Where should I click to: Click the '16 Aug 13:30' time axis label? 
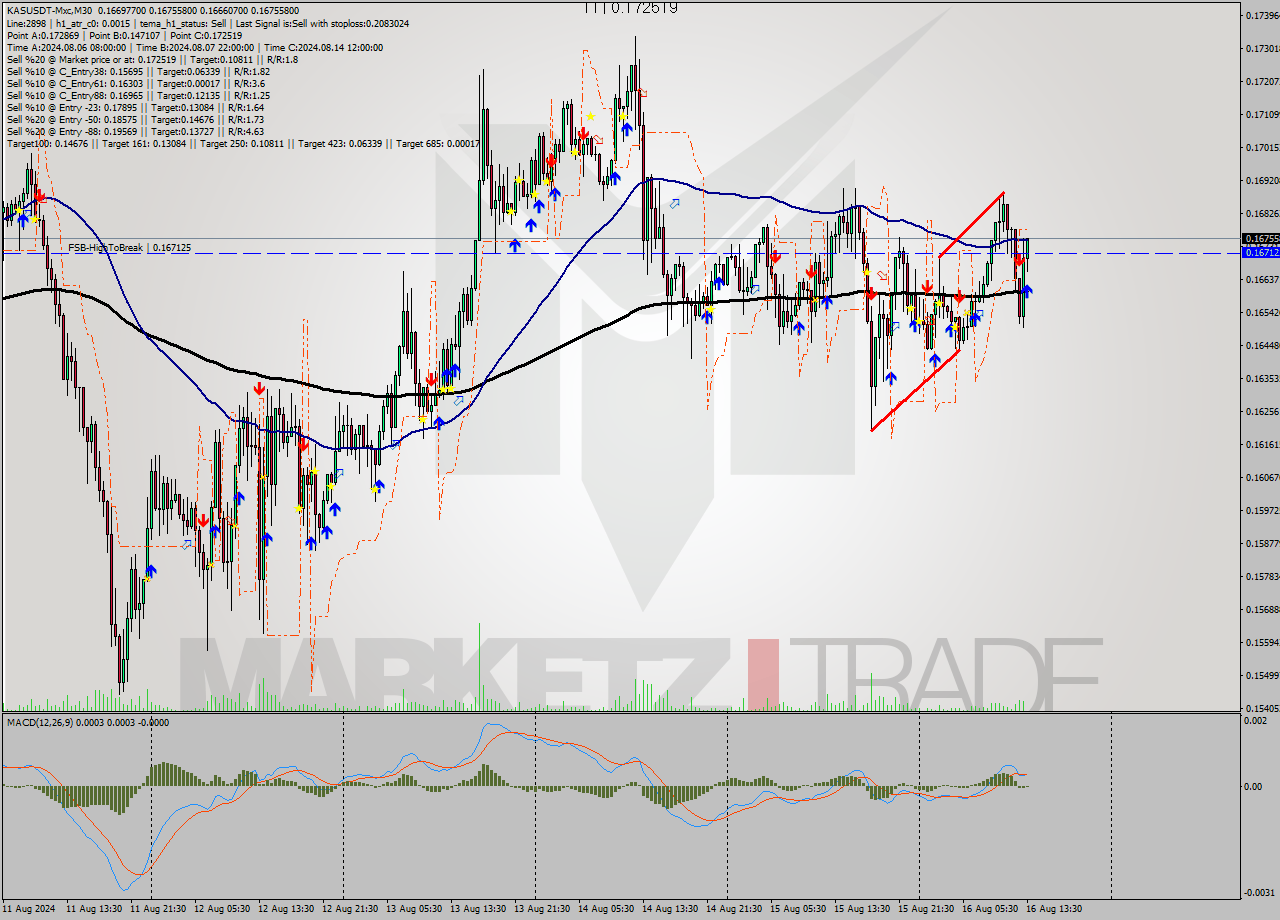coord(1052,909)
